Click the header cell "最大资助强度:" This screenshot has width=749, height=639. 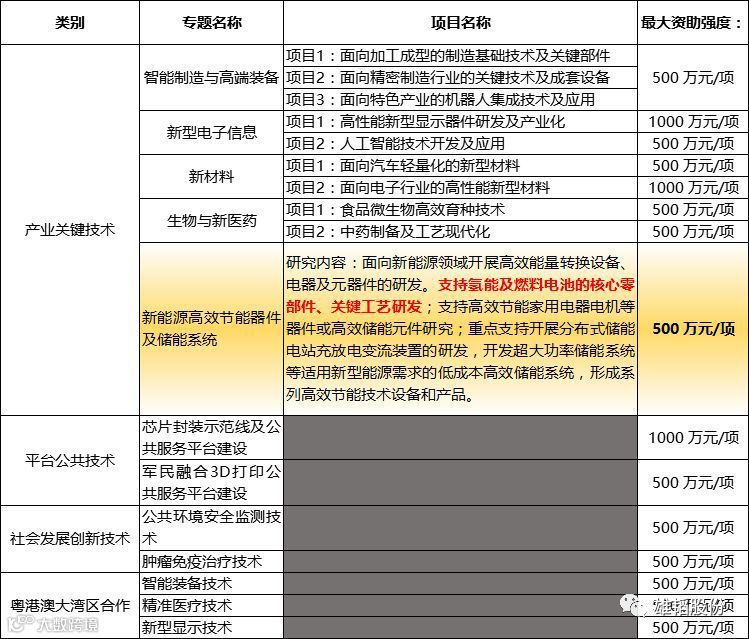click(693, 22)
